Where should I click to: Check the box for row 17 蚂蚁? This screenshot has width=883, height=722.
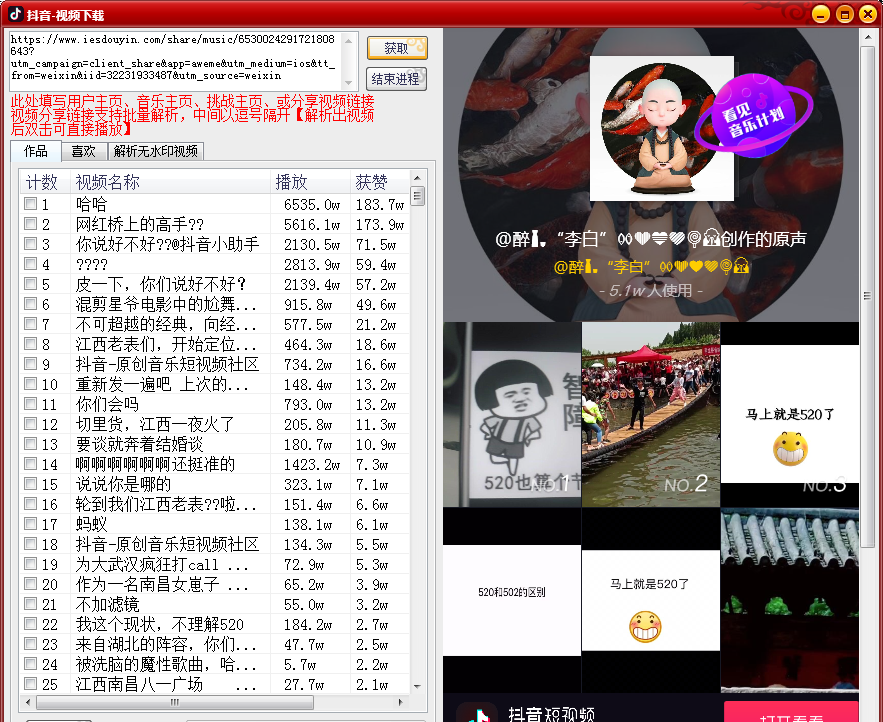(x=30, y=524)
